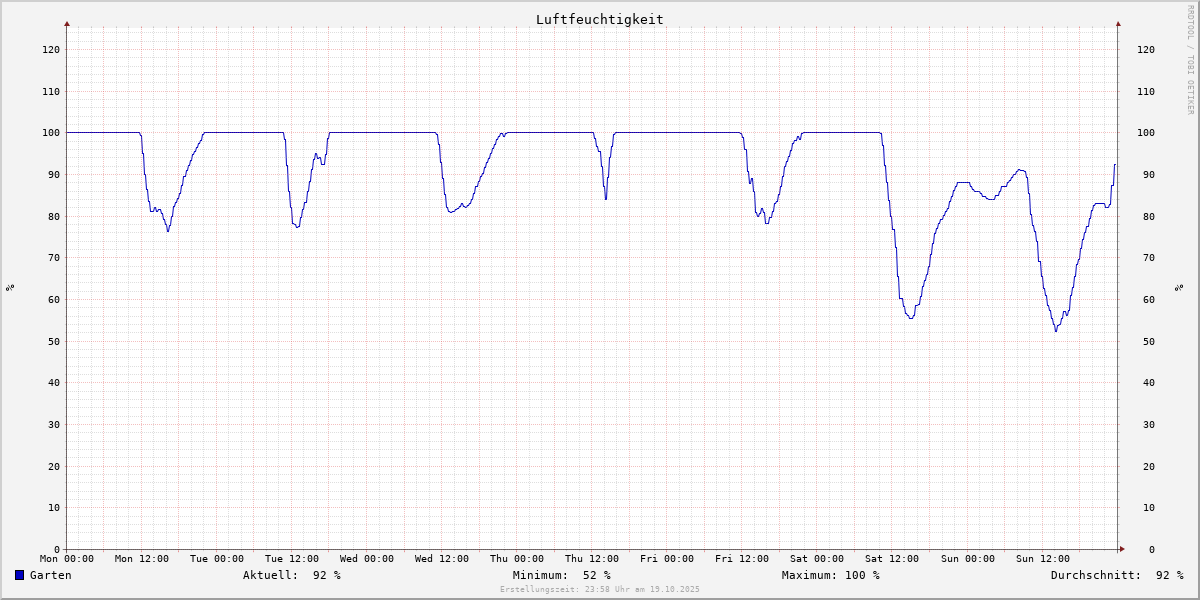Click the 'Sun 12:00' x-axis label
This screenshot has height=600, width=1200.
(1042, 559)
